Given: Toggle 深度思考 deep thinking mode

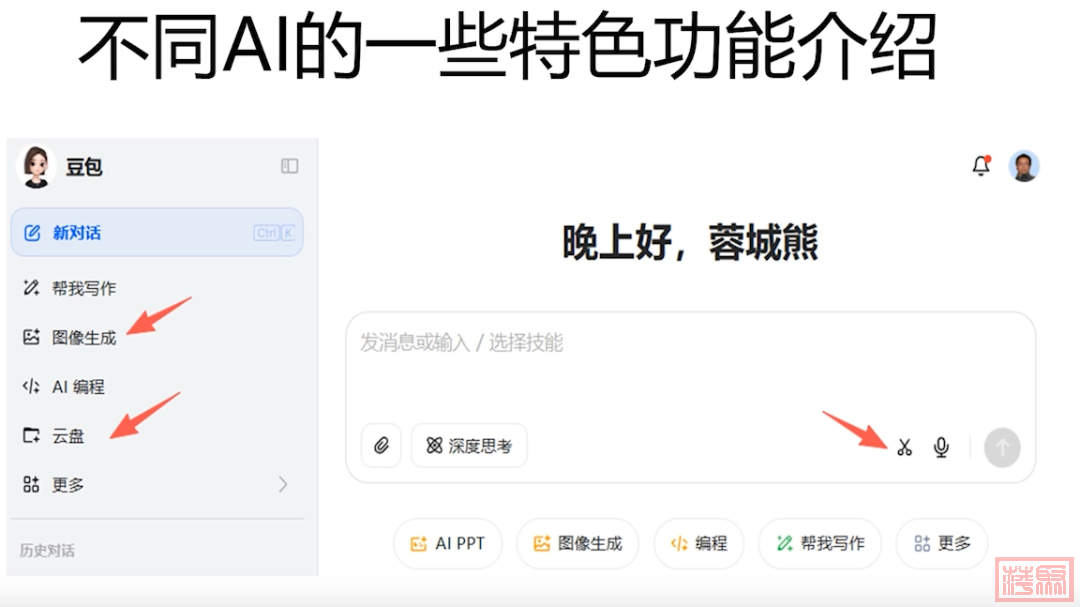Looking at the screenshot, I should click(469, 446).
